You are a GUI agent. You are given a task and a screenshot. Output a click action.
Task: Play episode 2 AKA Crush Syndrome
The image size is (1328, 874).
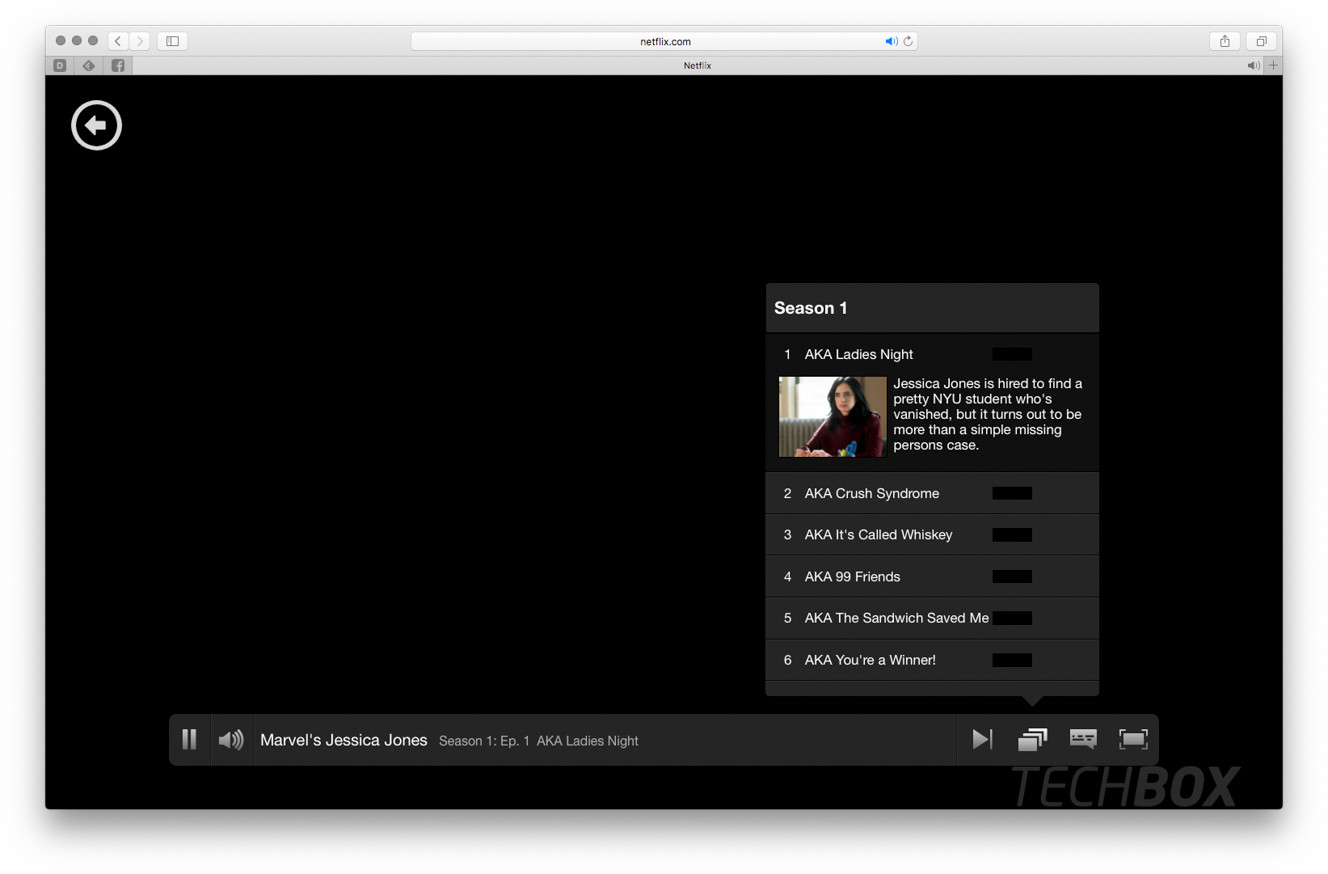tap(932, 493)
